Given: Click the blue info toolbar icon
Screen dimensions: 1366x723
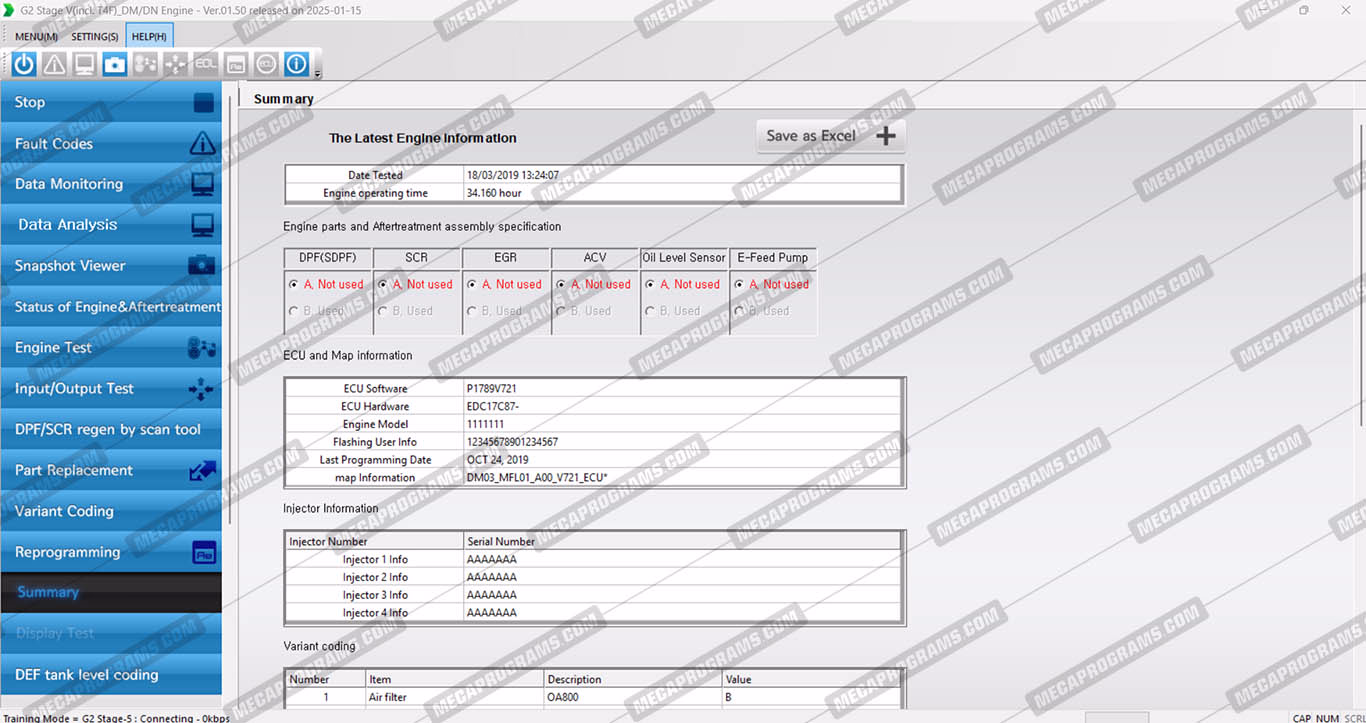Looking at the screenshot, I should [296, 65].
